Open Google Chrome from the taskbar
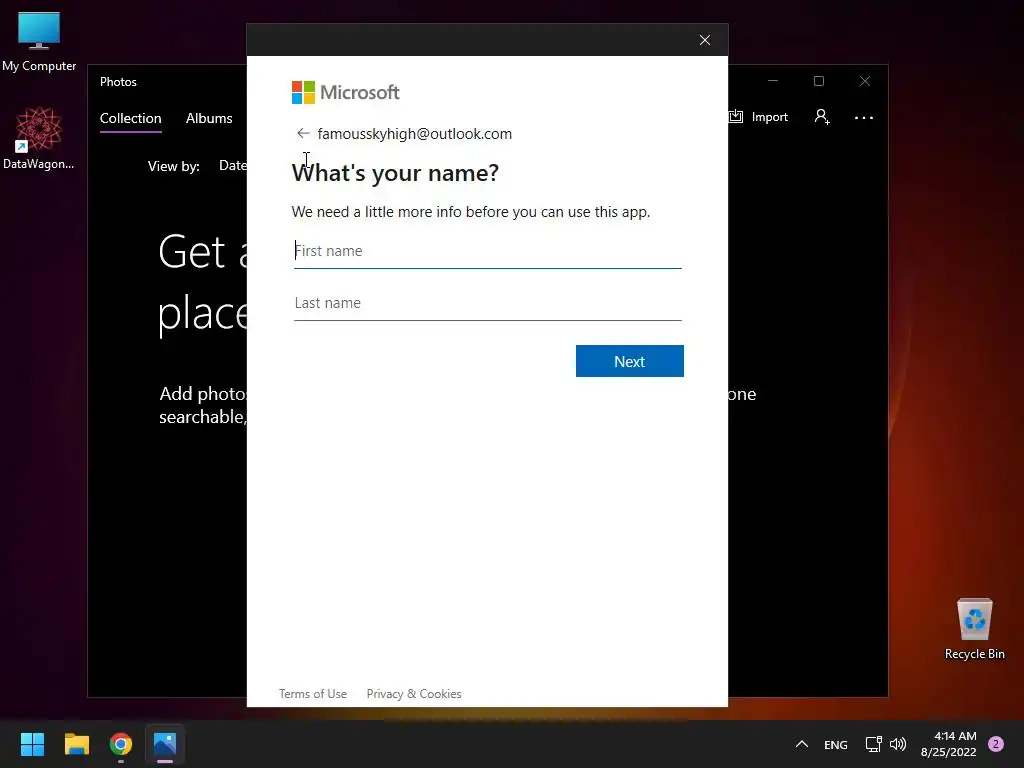The image size is (1024, 768). coord(121,744)
